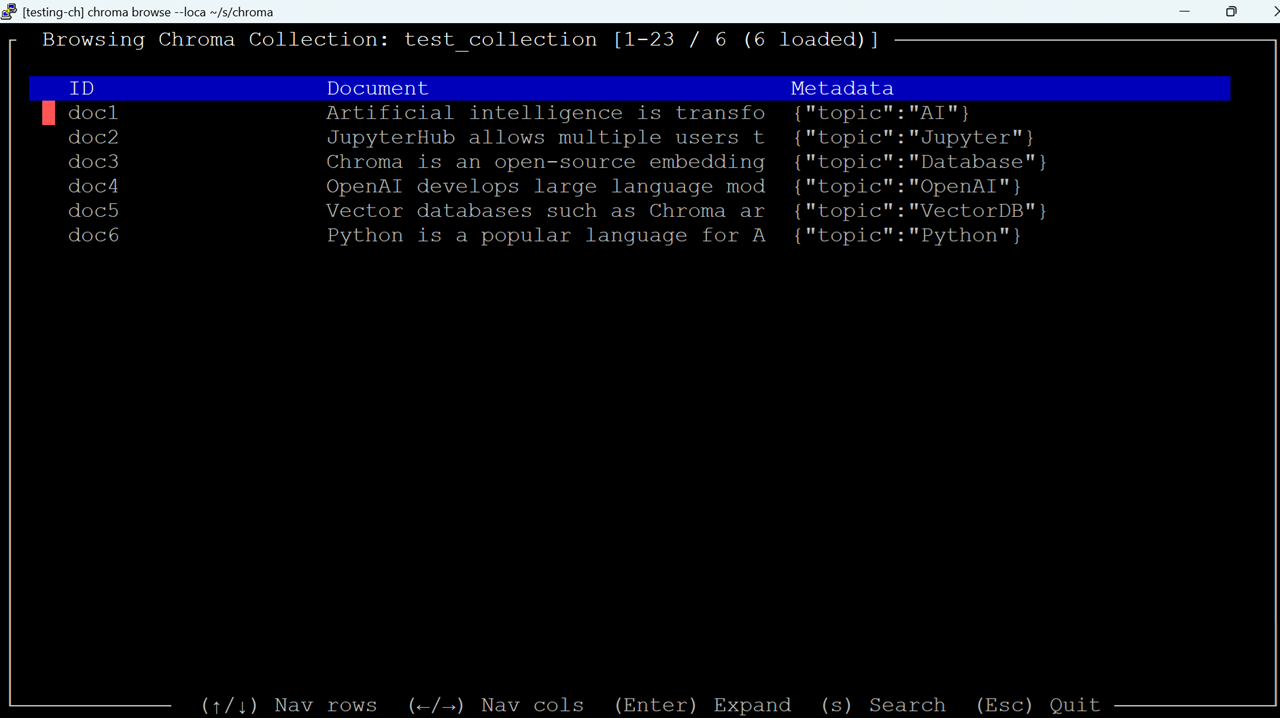
Task: Click the (s) Search hint
Action: pos(883,705)
